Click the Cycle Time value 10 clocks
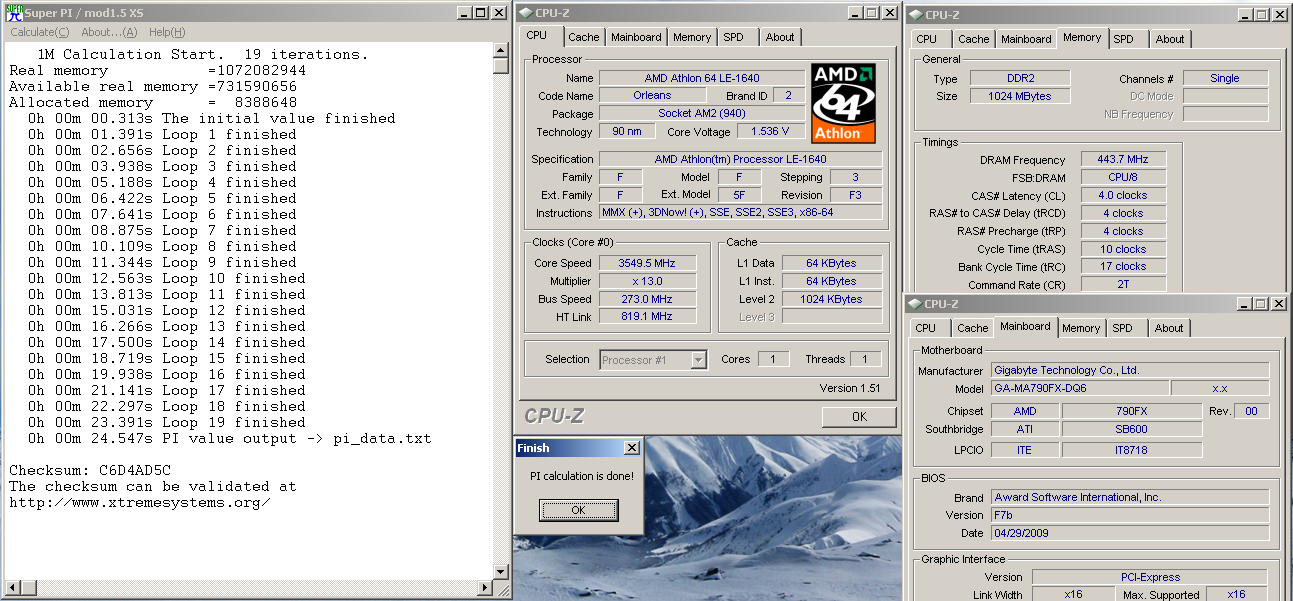Viewport: 1293px width, 601px height. tap(1123, 249)
